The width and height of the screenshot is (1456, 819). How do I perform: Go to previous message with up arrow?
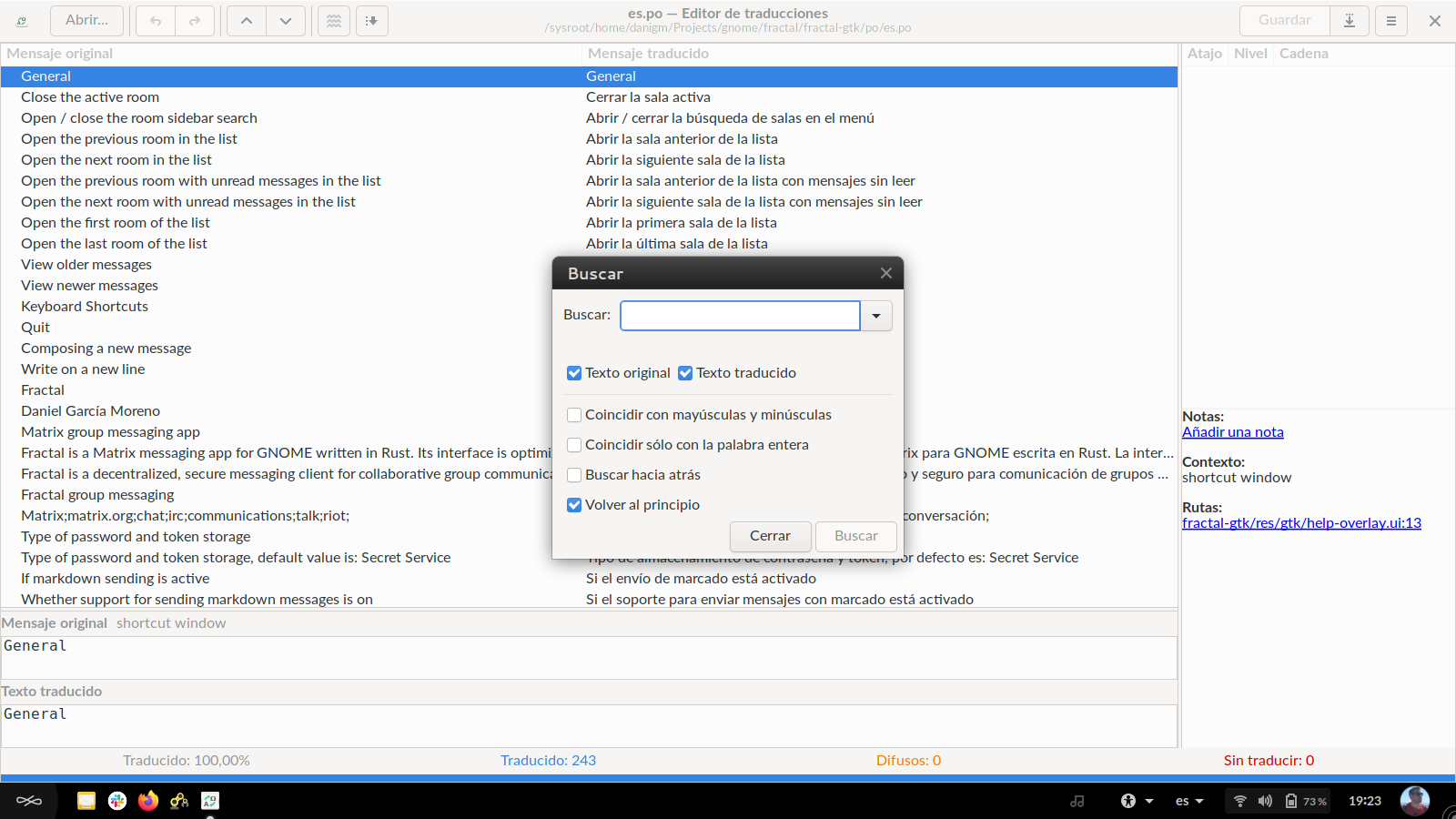[x=247, y=21]
